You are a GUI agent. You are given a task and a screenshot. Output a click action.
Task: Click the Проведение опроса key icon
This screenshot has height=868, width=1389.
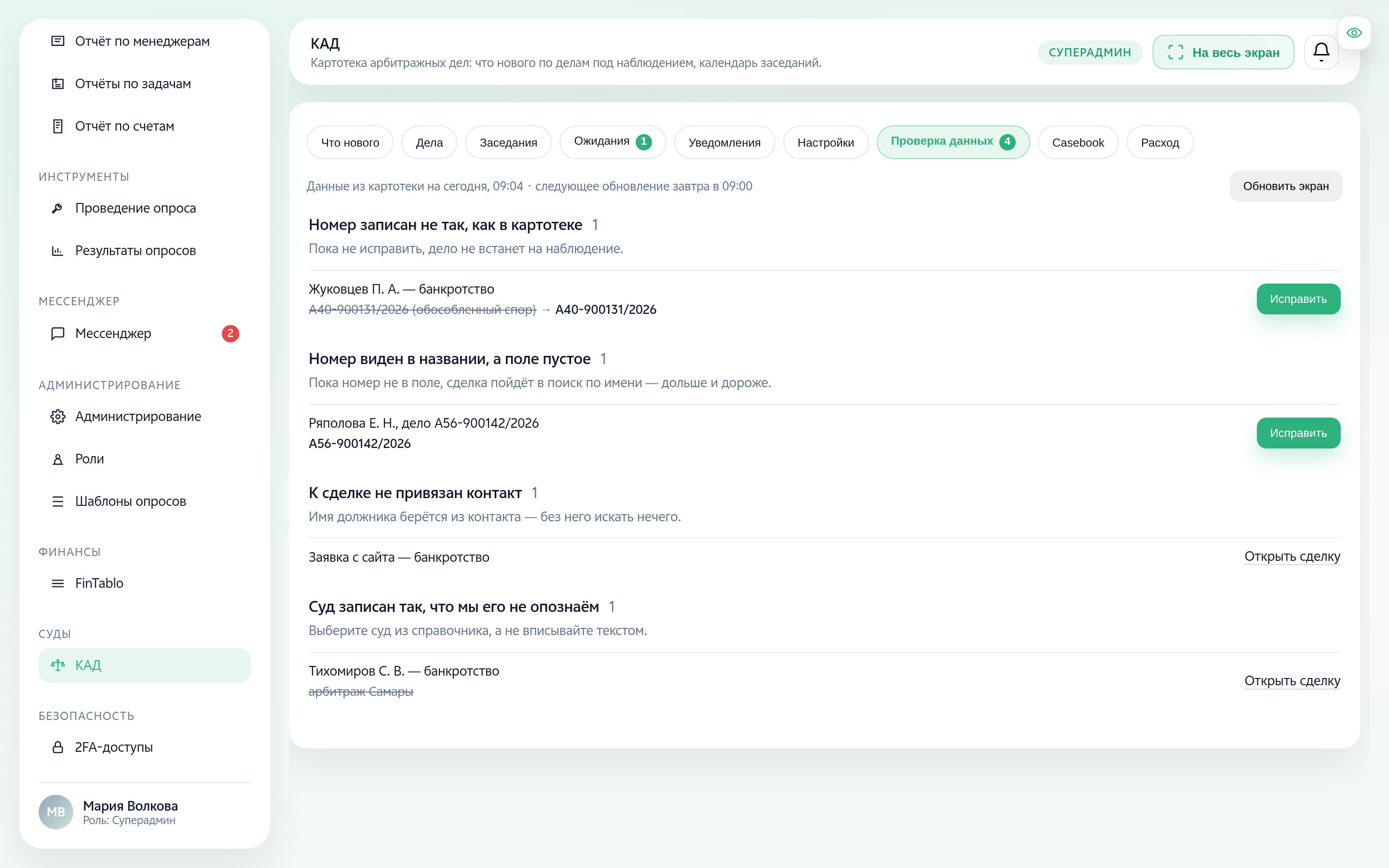(x=58, y=208)
